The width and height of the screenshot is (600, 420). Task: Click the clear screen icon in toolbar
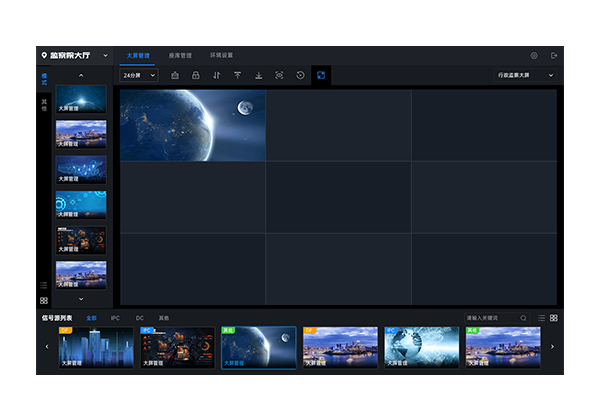(175, 75)
